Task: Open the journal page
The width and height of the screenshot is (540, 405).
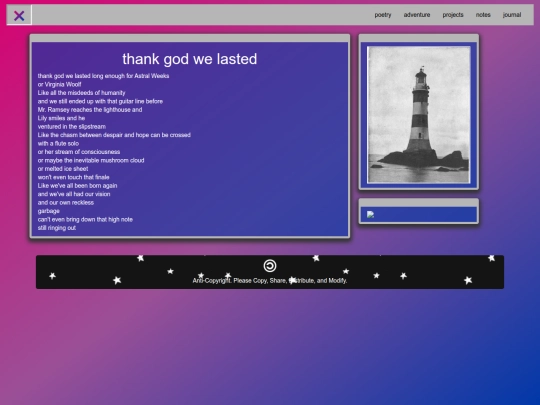Action: click(512, 15)
